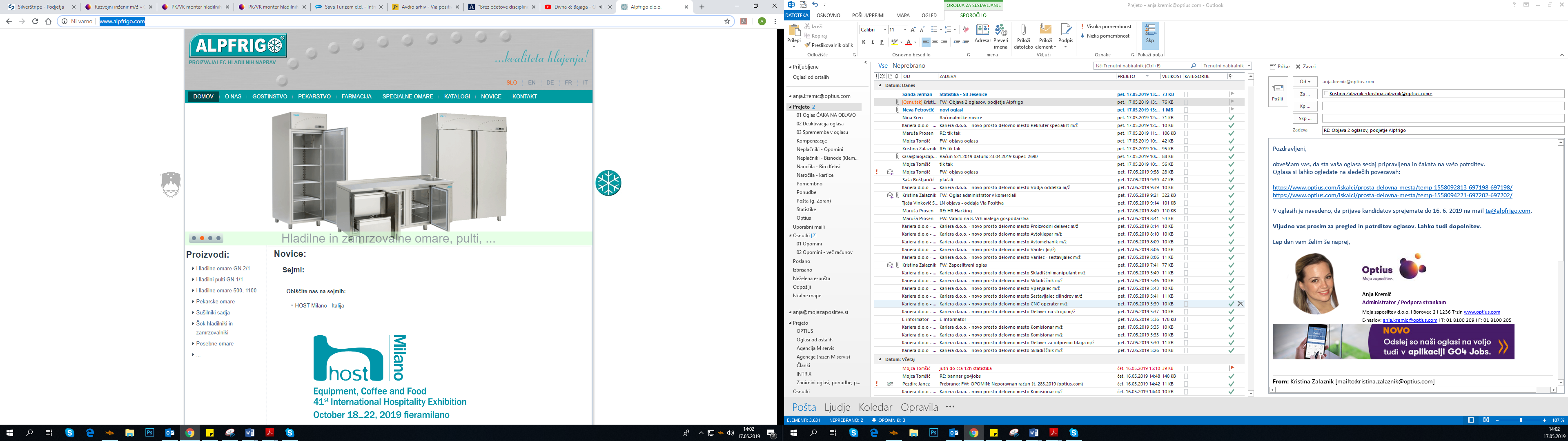Go to Chrome home page icon
Image resolution: width=1568 pixels, height=441 pixels.
(x=48, y=21)
